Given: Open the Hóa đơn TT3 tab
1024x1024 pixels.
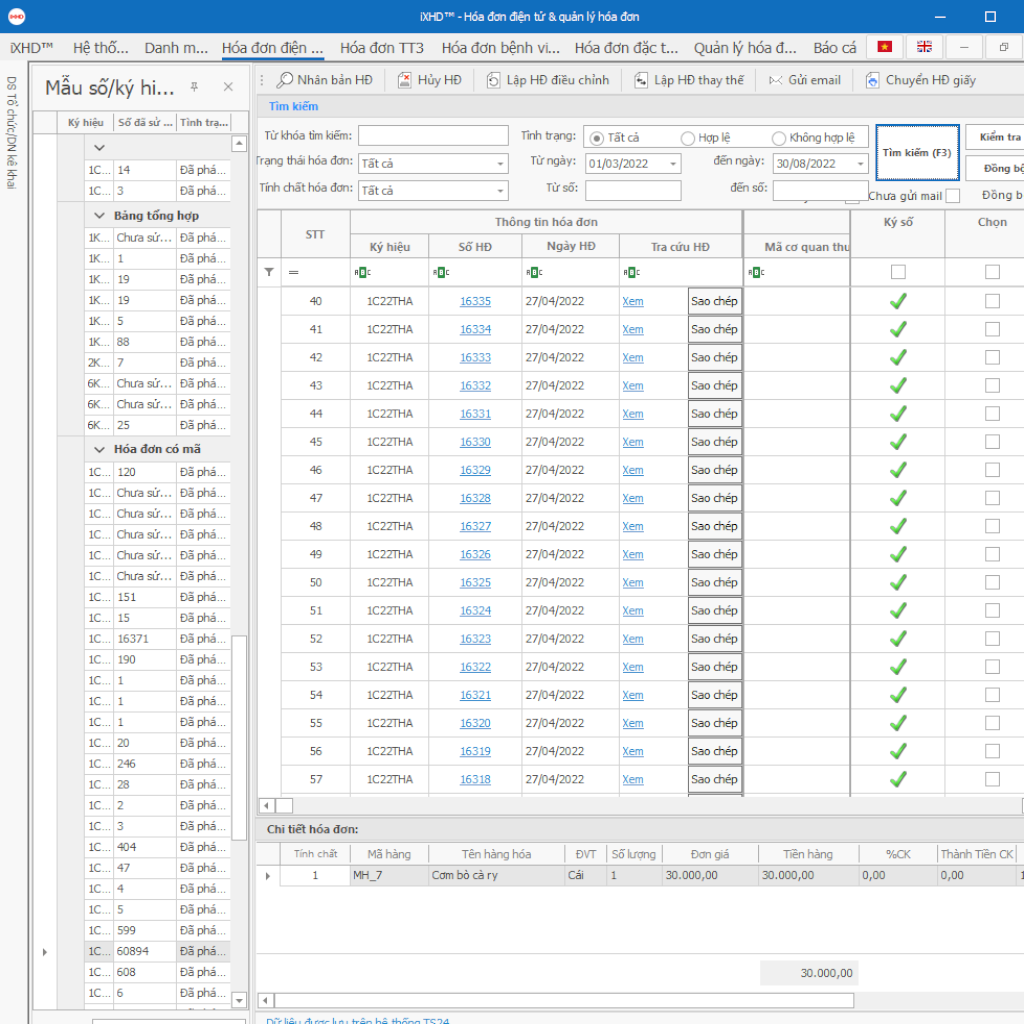Looking at the screenshot, I should pyautogui.click(x=382, y=47).
